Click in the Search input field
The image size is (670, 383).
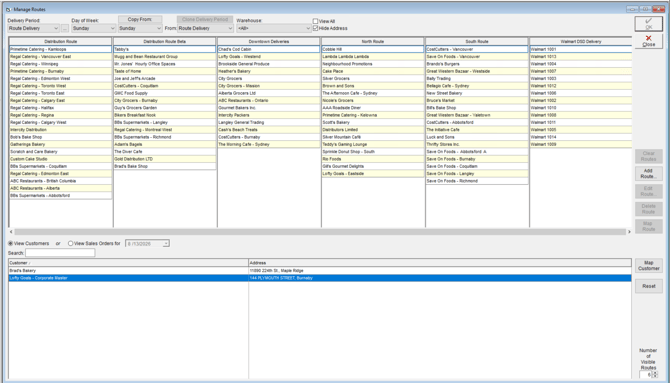coord(60,253)
